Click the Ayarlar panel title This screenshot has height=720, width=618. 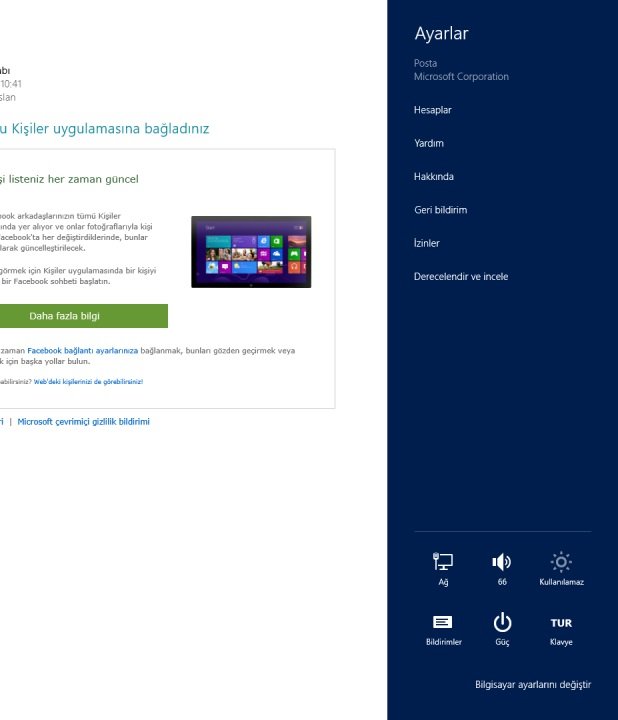point(441,34)
